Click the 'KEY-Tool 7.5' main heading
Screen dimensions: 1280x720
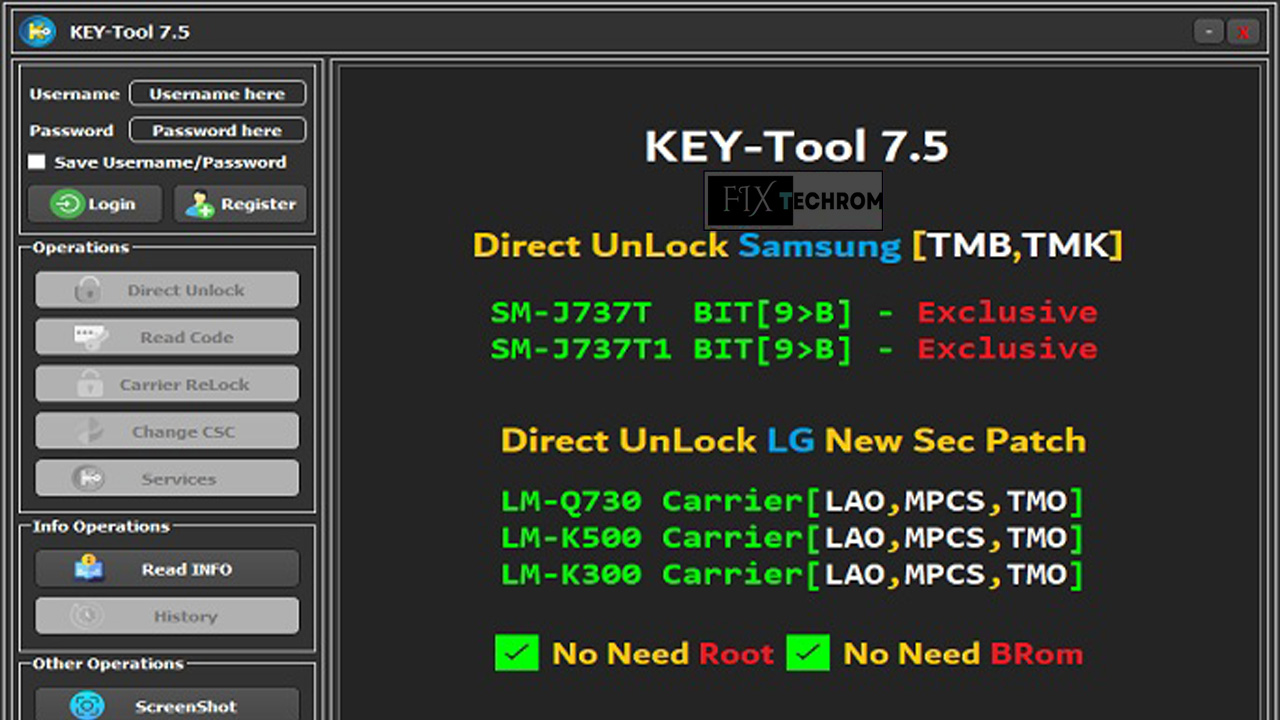[x=796, y=147]
